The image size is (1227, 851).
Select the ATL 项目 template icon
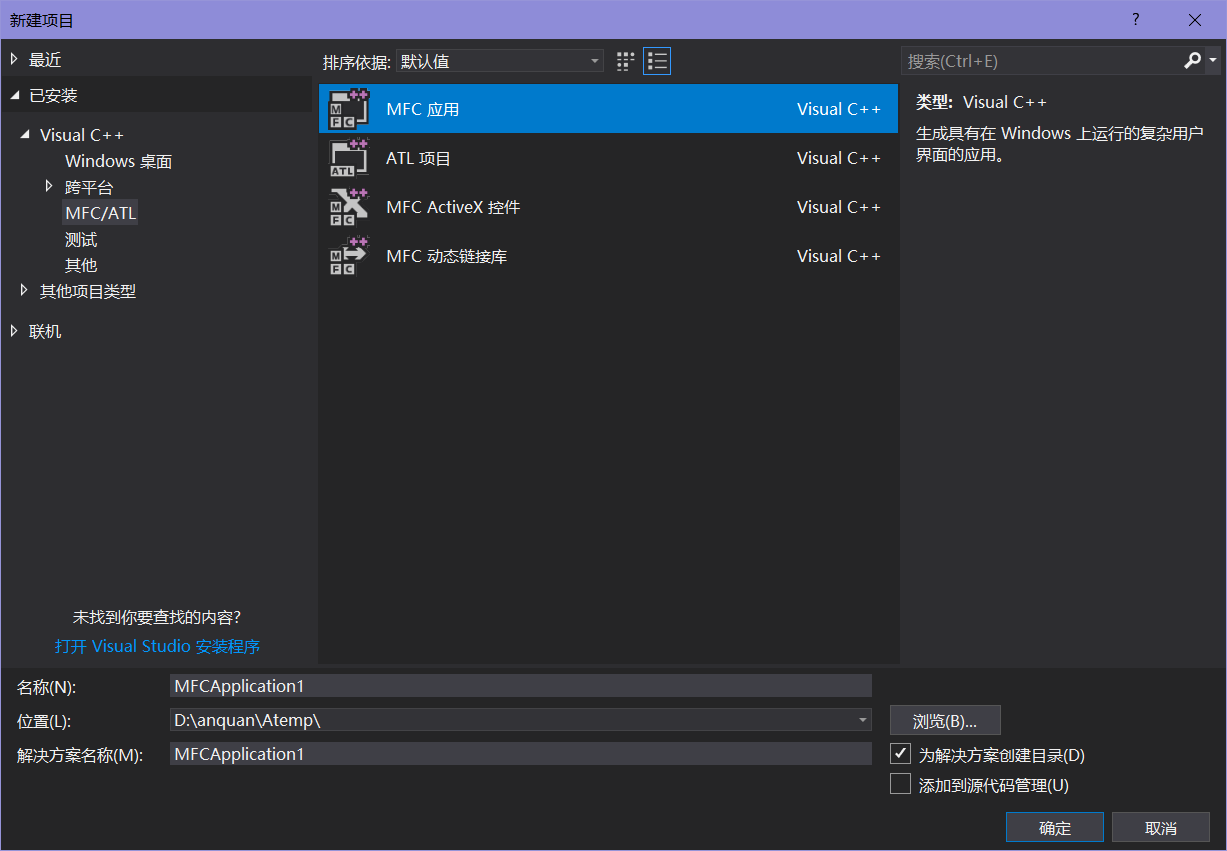pos(349,158)
